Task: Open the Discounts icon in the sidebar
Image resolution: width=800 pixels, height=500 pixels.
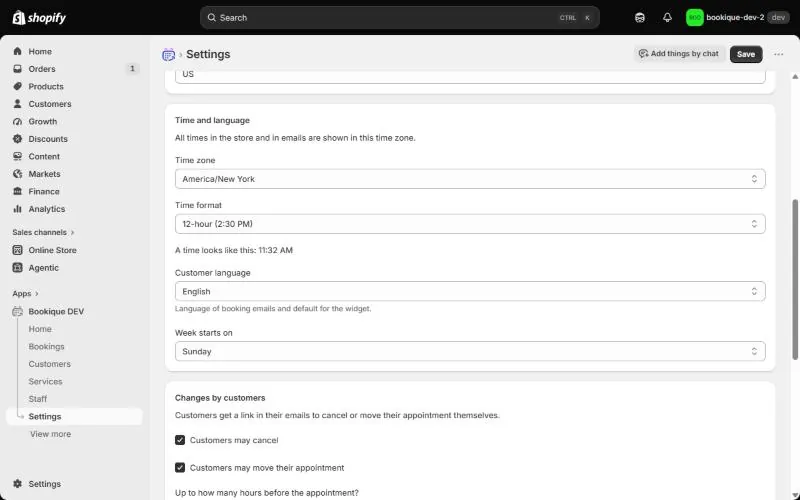Action: point(17,139)
